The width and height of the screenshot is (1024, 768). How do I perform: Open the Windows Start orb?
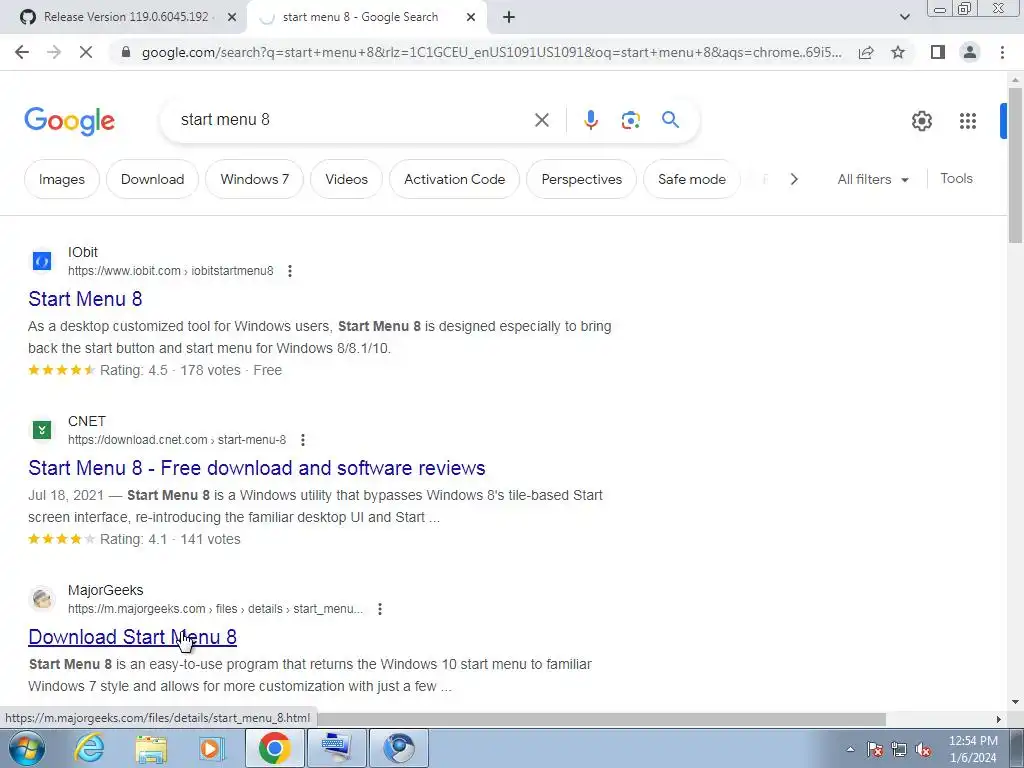tap(26, 748)
